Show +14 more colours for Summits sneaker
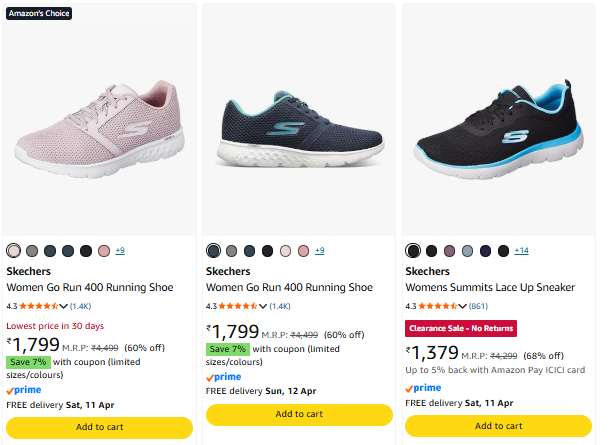 [x=521, y=250]
